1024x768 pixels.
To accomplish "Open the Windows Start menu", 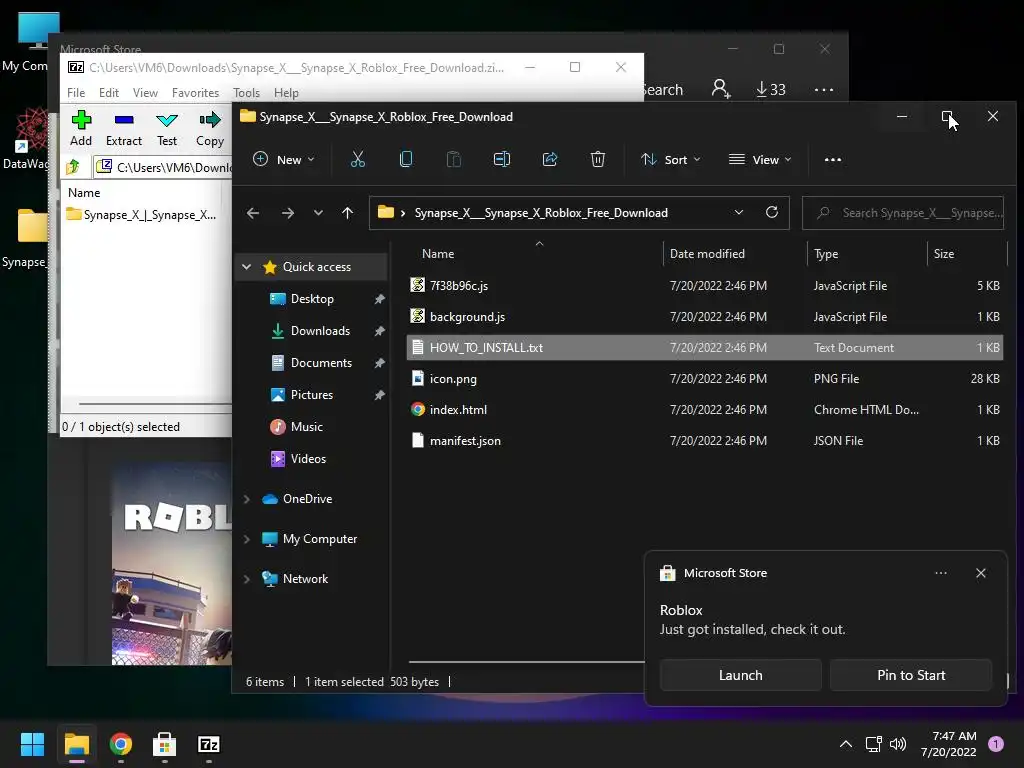I will pyautogui.click(x=32, y=744).
